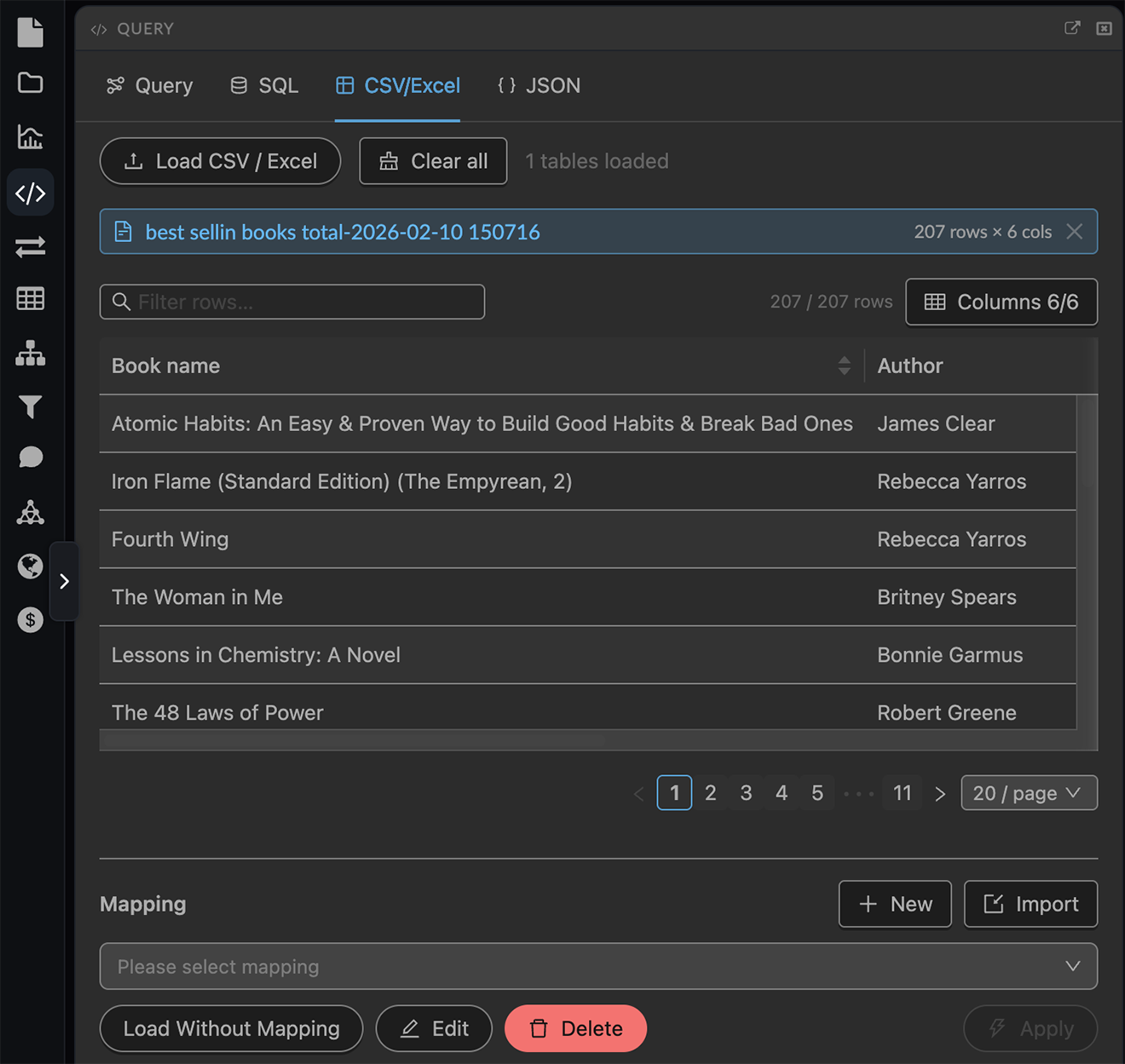1125x1064 pixels.
Task: Sort by Book name column
Action: point(844,365)
